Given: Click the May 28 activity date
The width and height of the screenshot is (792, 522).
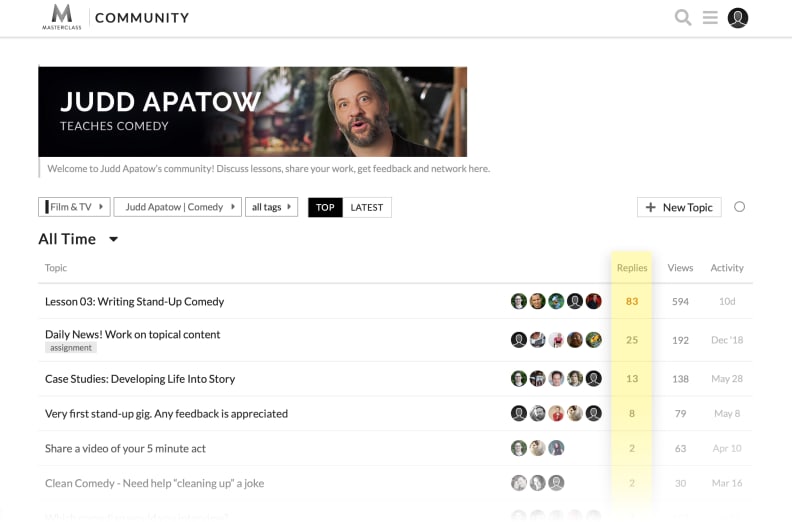Looking at the screenshot, I should tap(727, 379).
